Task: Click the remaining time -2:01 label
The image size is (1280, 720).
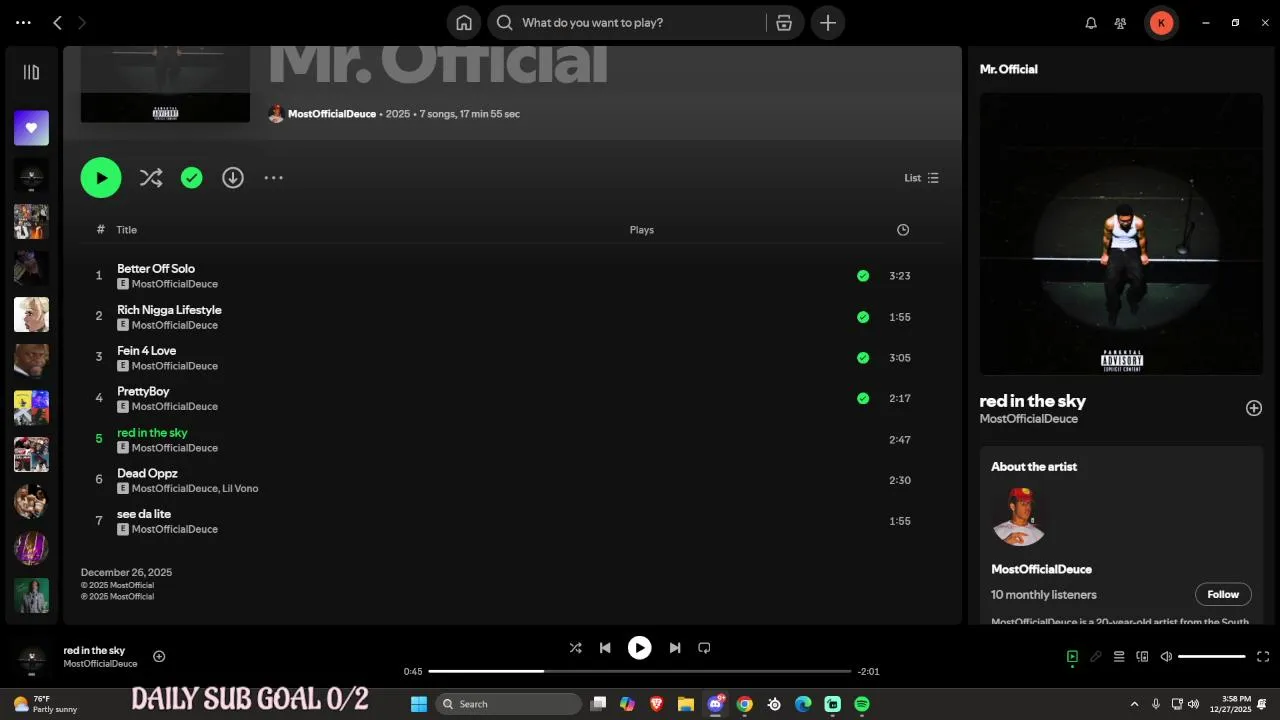Action: point(868,671)
